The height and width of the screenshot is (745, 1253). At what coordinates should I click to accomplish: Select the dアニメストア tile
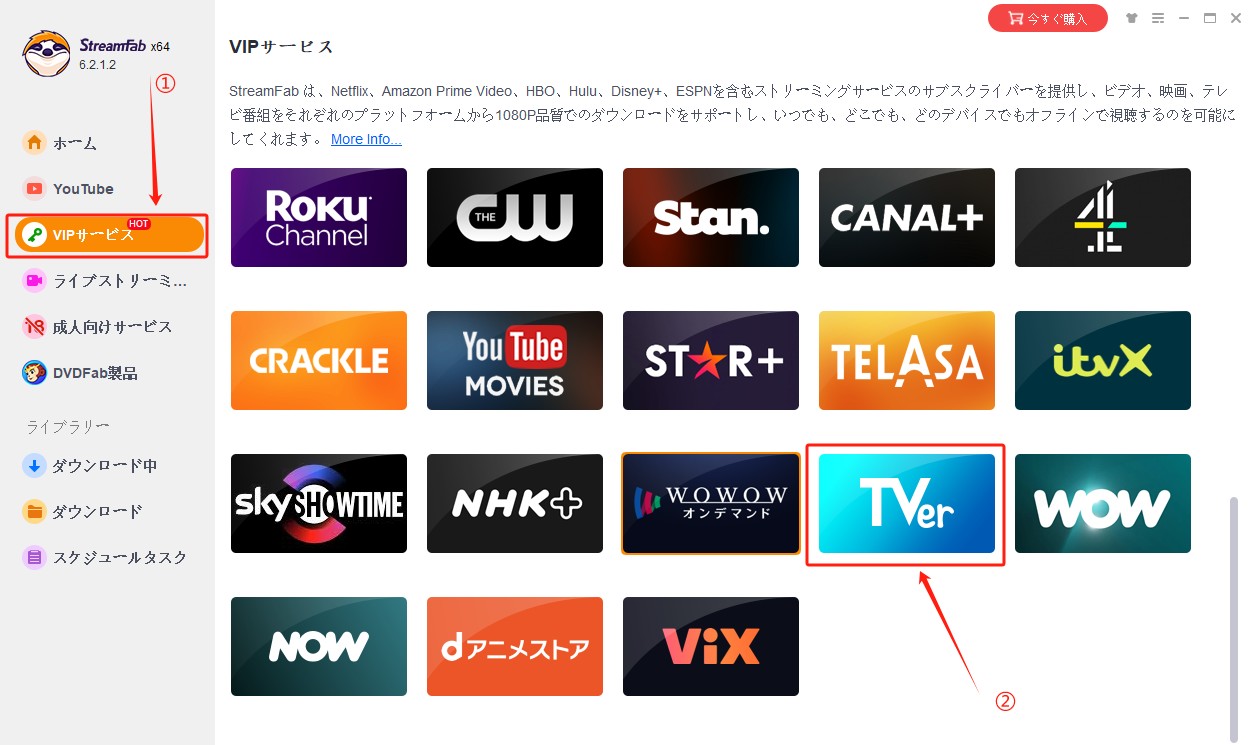coord(515,647)
